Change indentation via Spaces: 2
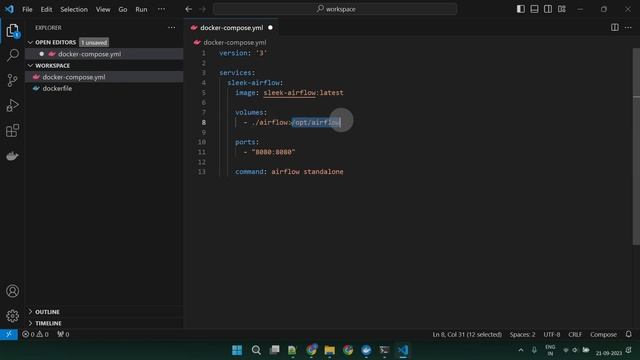 tap(522, 334)
